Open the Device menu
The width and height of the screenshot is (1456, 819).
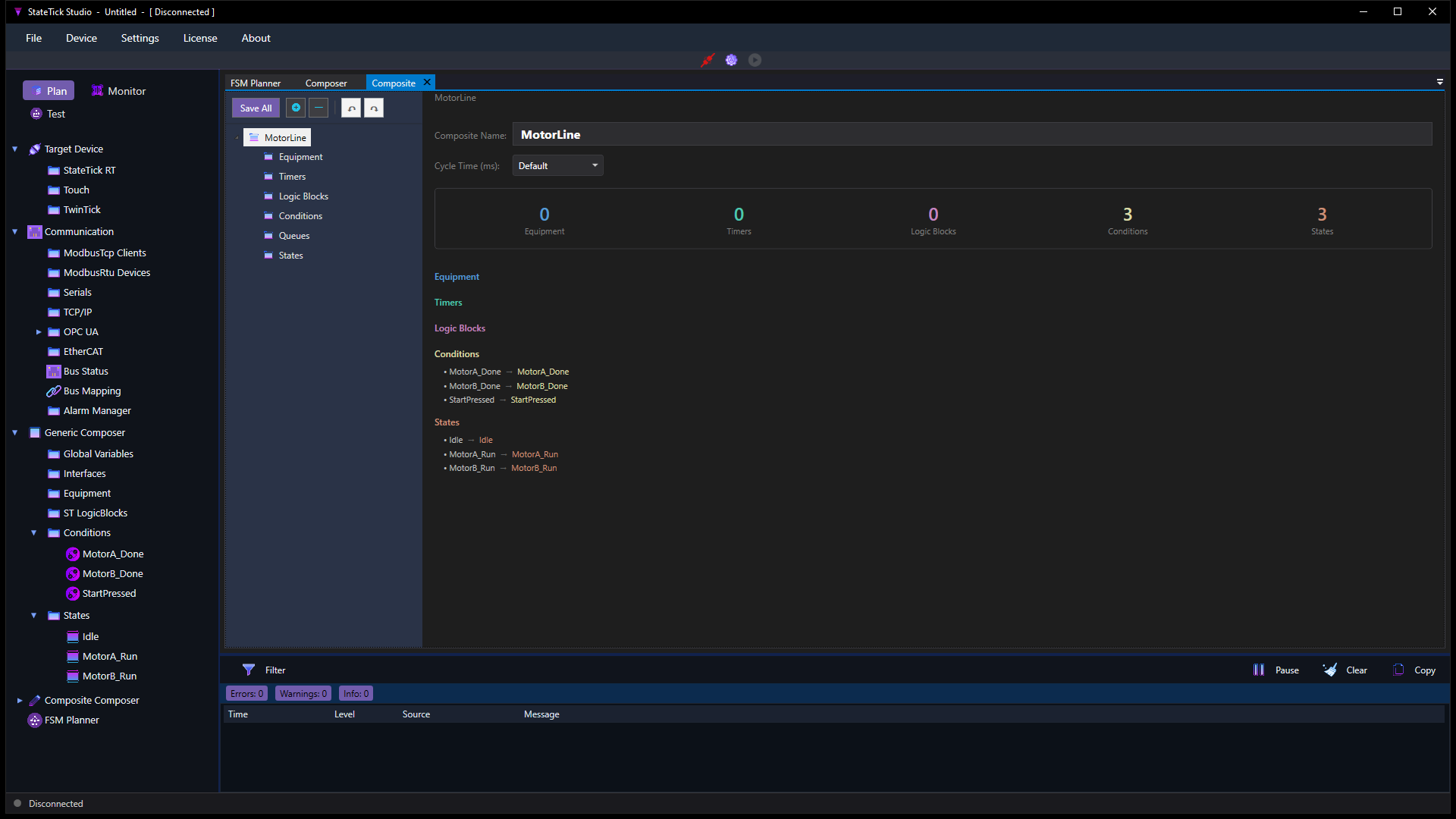81,38
